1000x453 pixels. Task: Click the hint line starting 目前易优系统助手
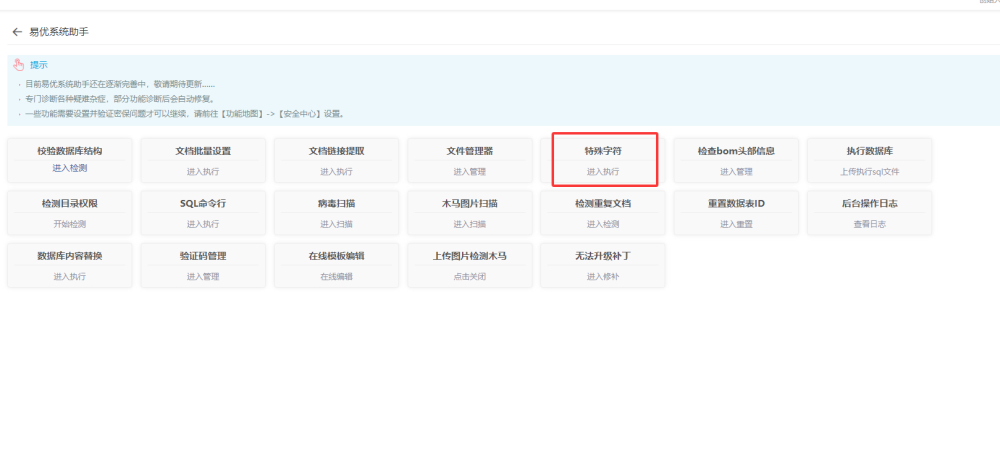tap(120, 84)
